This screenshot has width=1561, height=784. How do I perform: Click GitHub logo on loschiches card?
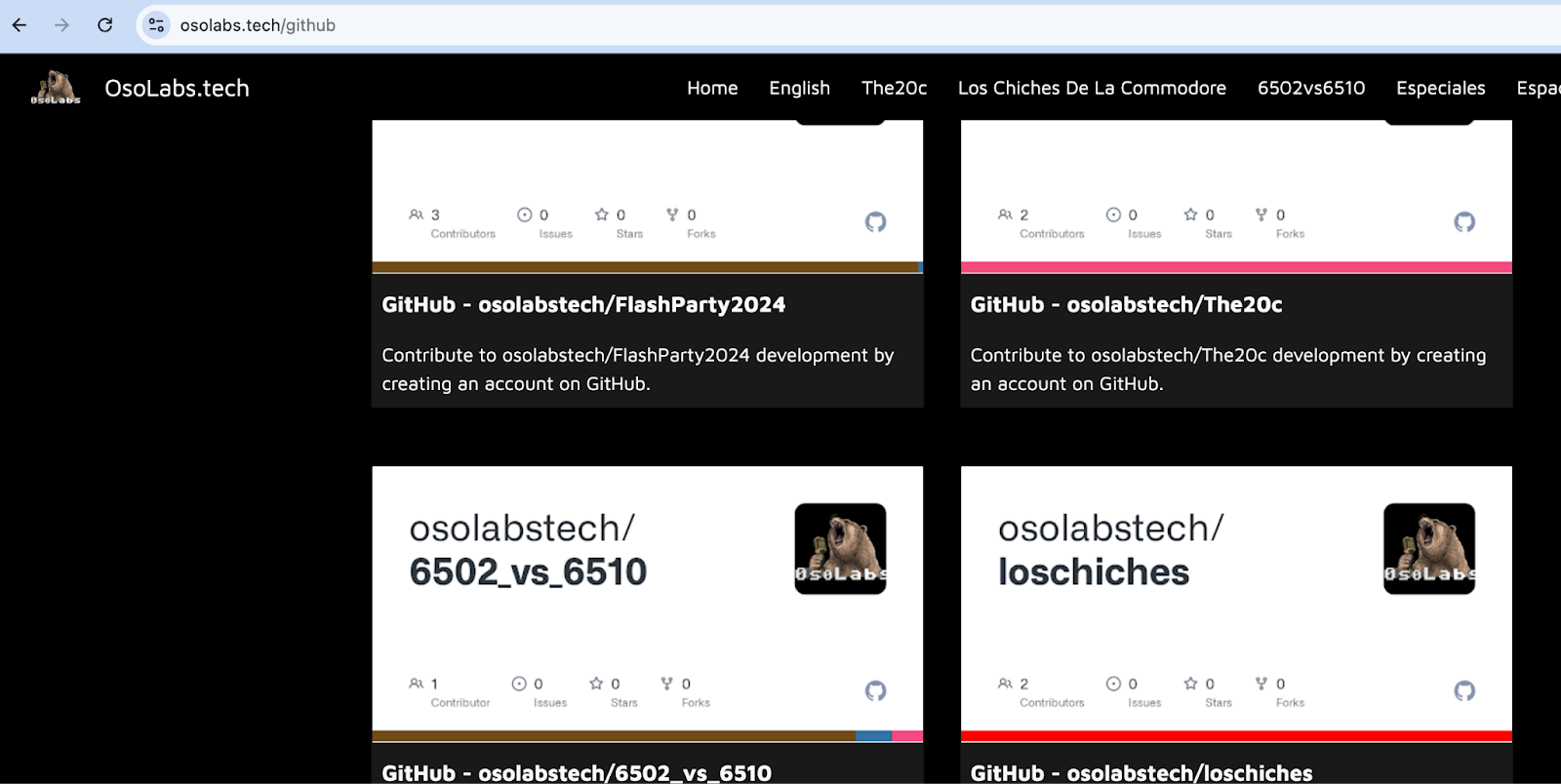[x=1464, y=691]
